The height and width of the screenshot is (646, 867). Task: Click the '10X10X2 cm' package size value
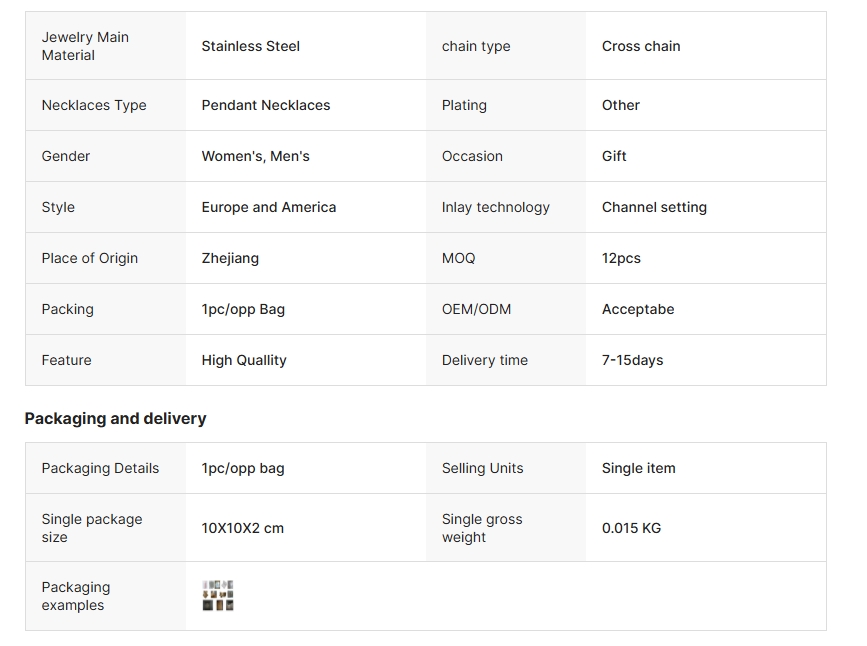point(243,528)
